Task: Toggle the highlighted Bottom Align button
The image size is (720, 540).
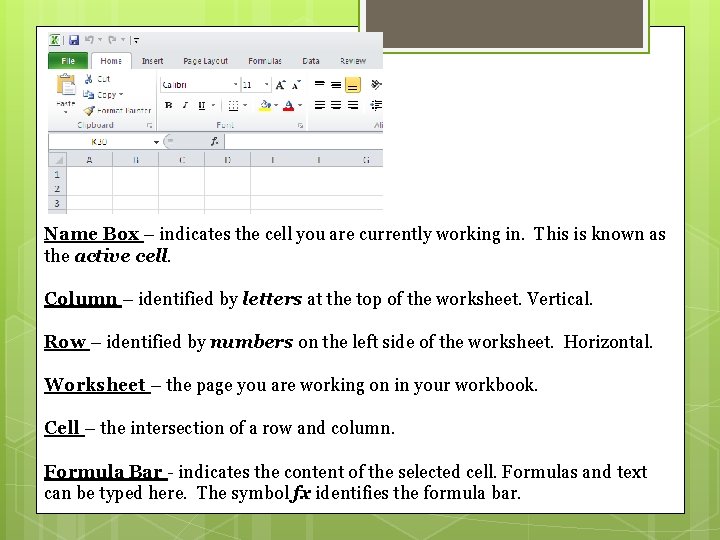Action: click(353, 85)
